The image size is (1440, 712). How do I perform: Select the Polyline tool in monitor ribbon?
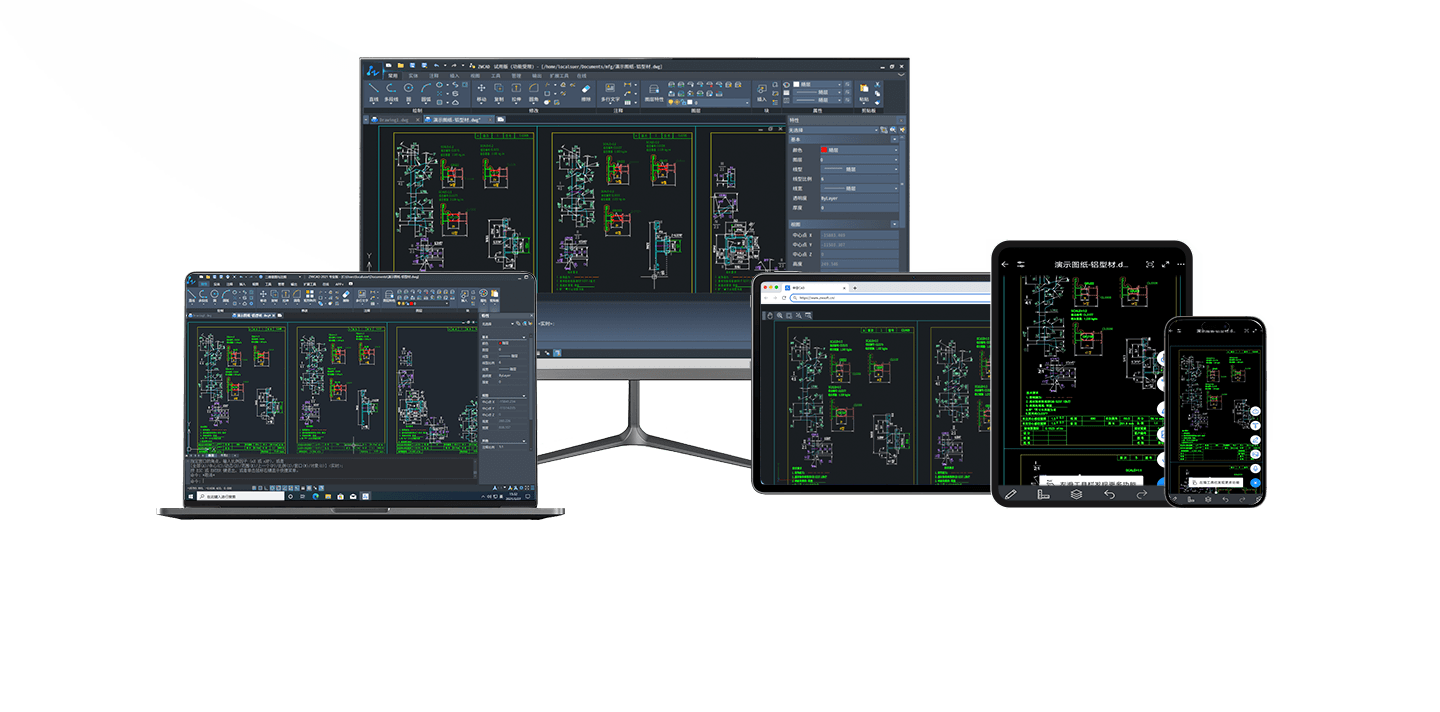click(x=391, y=90)
